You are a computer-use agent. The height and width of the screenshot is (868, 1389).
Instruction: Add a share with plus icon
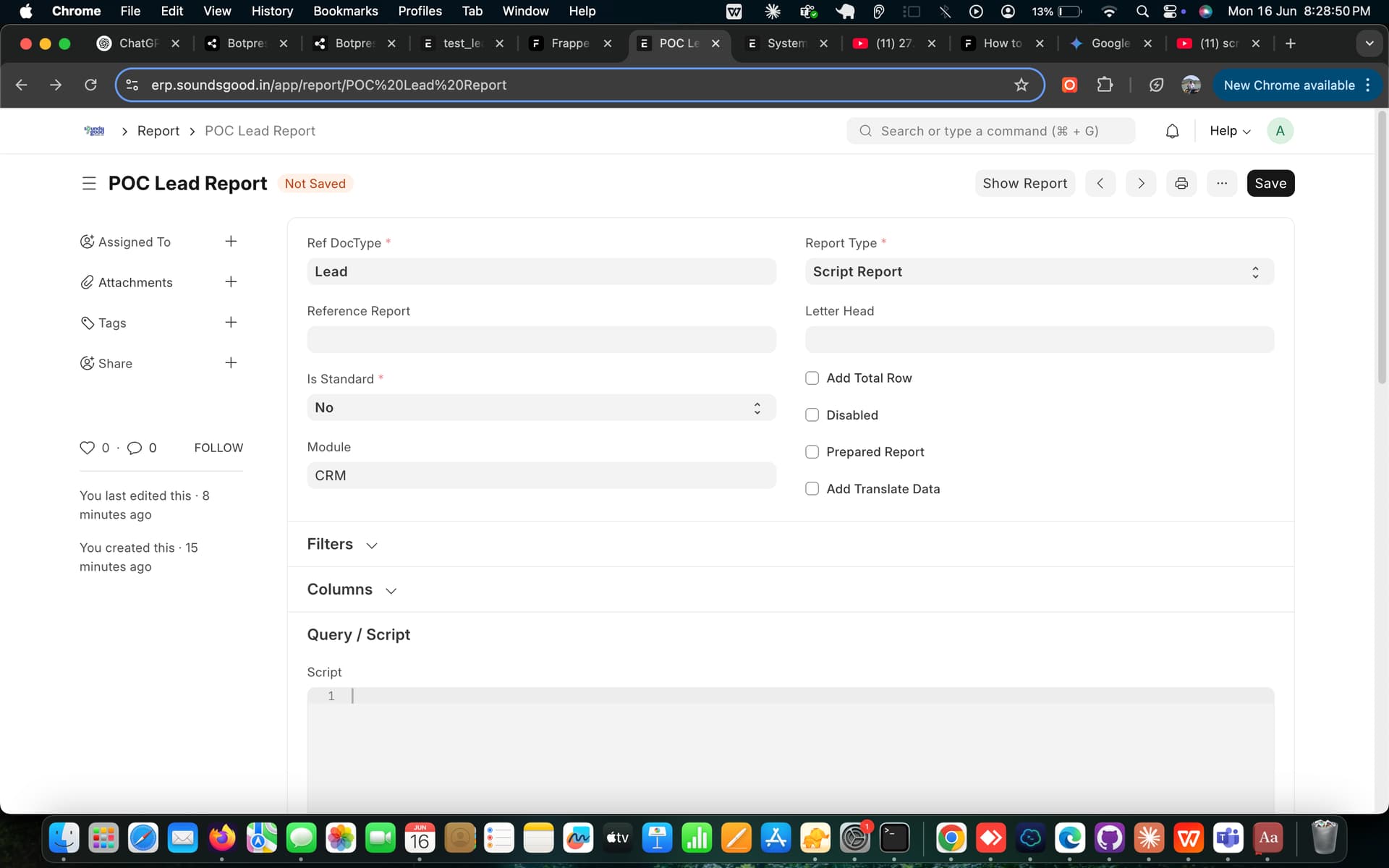click(x=231, y=363)
